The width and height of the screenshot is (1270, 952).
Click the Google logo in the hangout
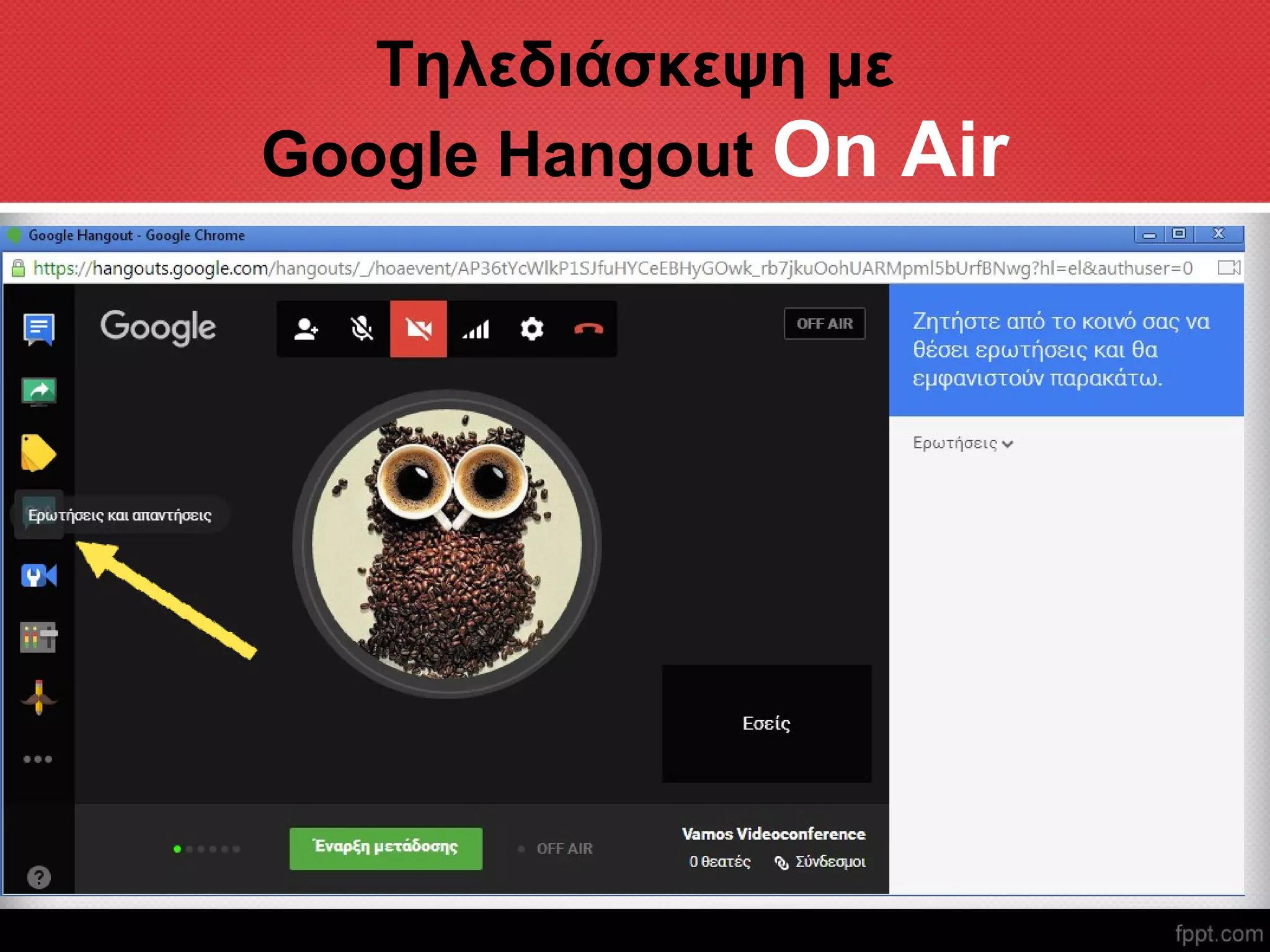[x=158, y=328]
